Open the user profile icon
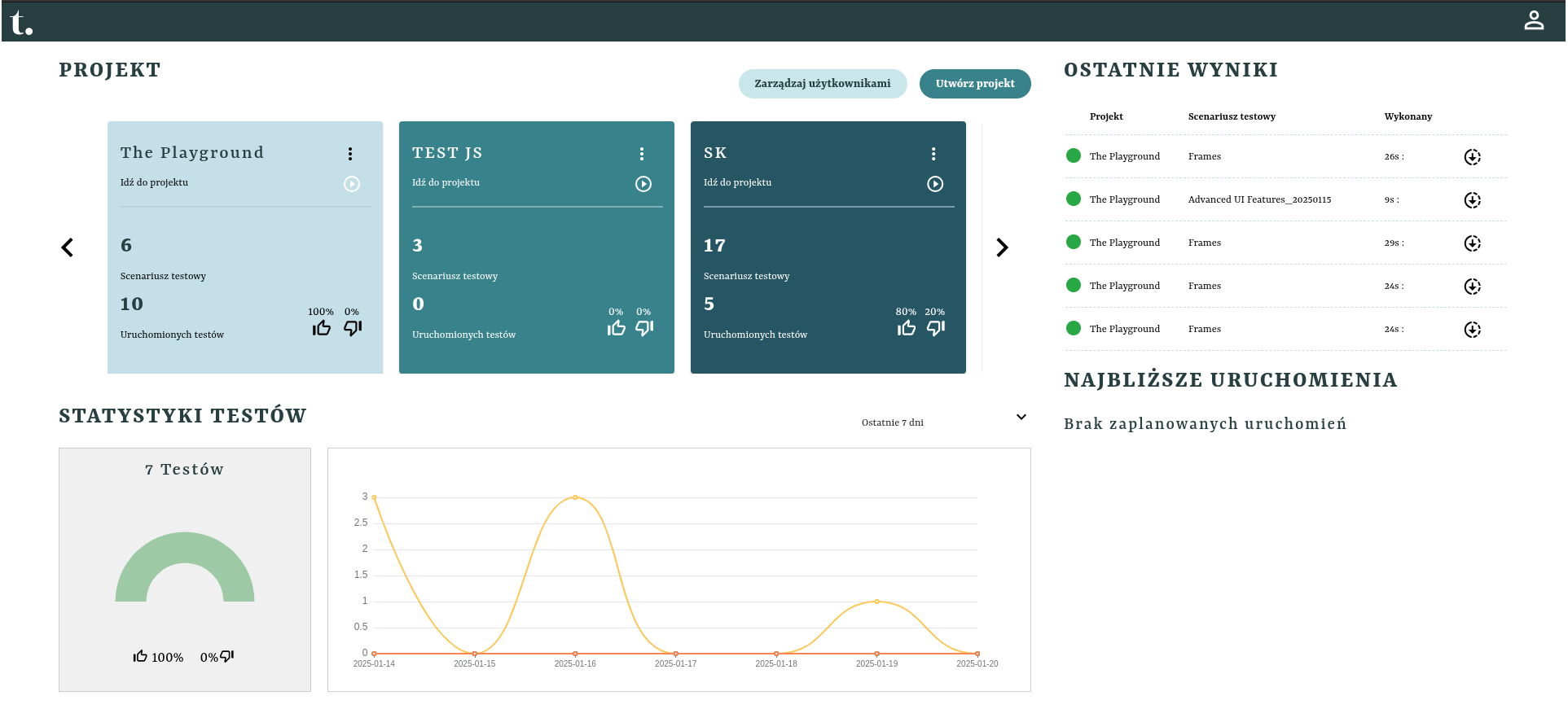 pos(1534,20)
